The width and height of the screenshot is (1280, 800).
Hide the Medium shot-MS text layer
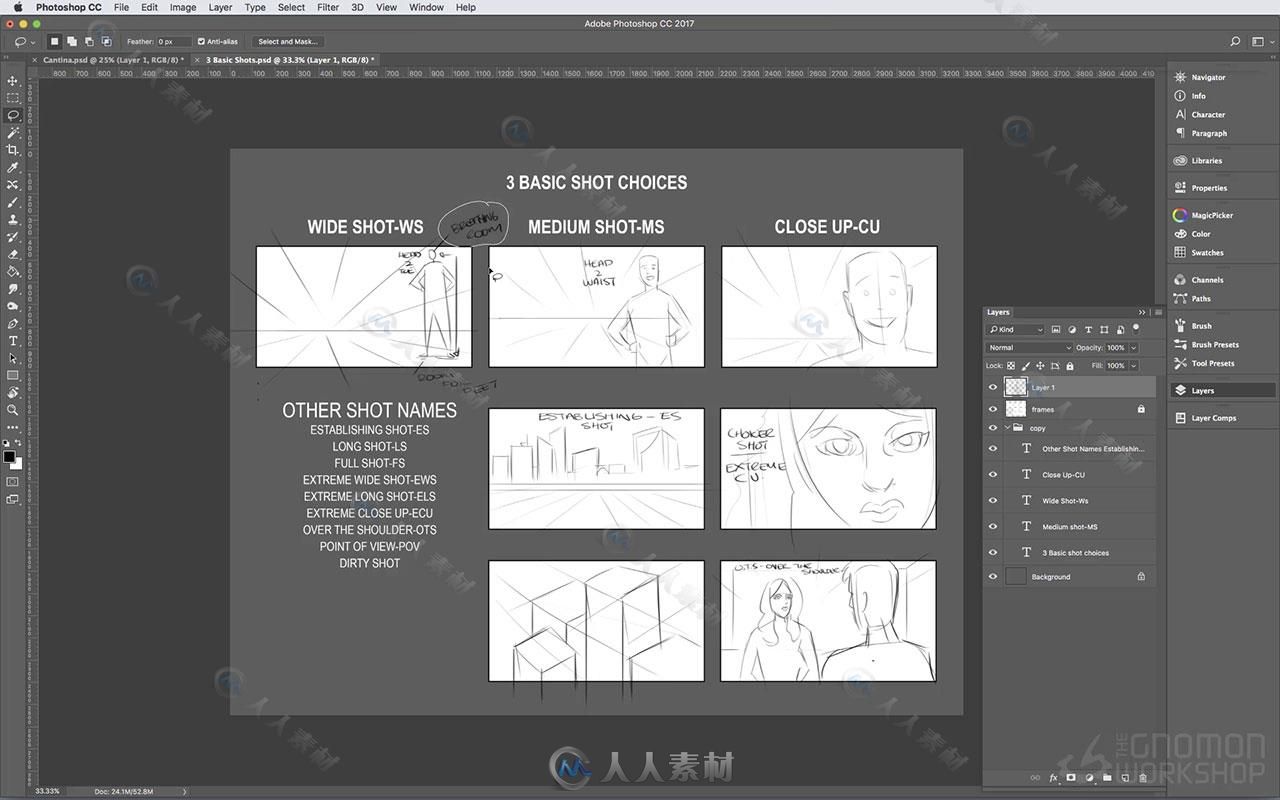tap(993, 527)
